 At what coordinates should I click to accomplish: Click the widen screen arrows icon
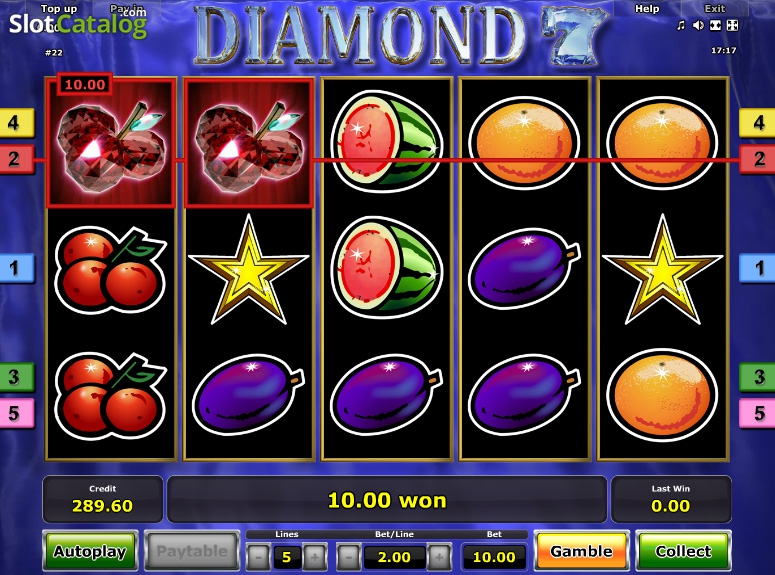point(715,25)
